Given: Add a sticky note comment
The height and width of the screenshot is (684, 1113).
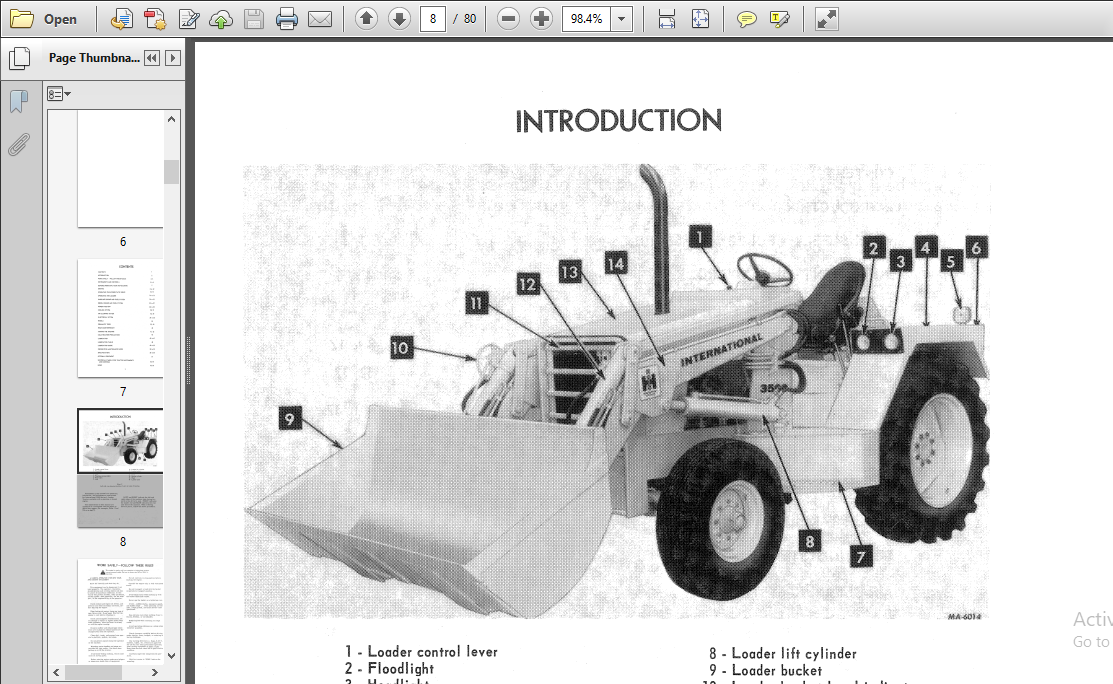Looking at the screenshot, I should tap(746, 19).
